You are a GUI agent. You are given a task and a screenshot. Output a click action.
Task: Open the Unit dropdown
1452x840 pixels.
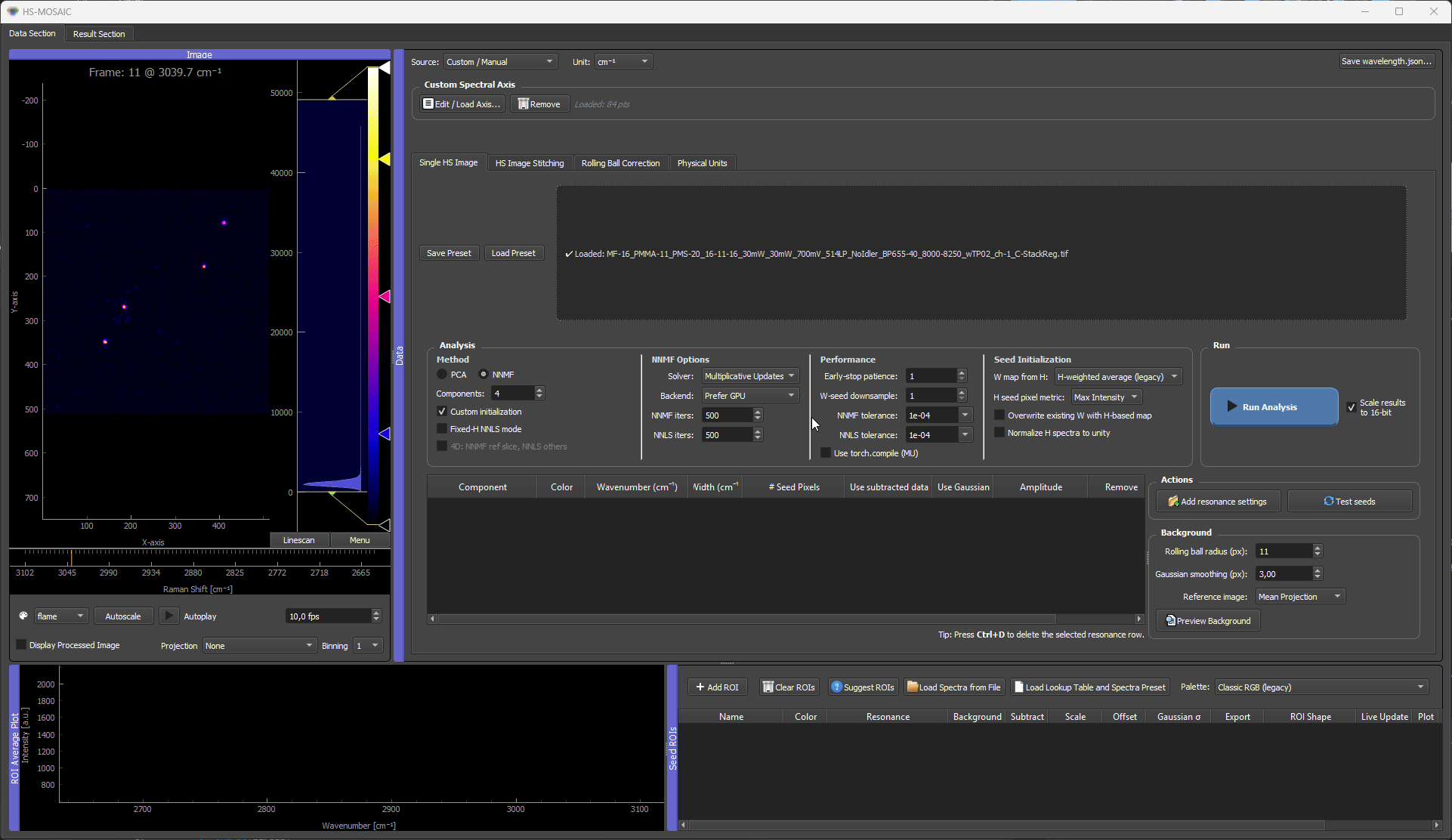[623, 62]
